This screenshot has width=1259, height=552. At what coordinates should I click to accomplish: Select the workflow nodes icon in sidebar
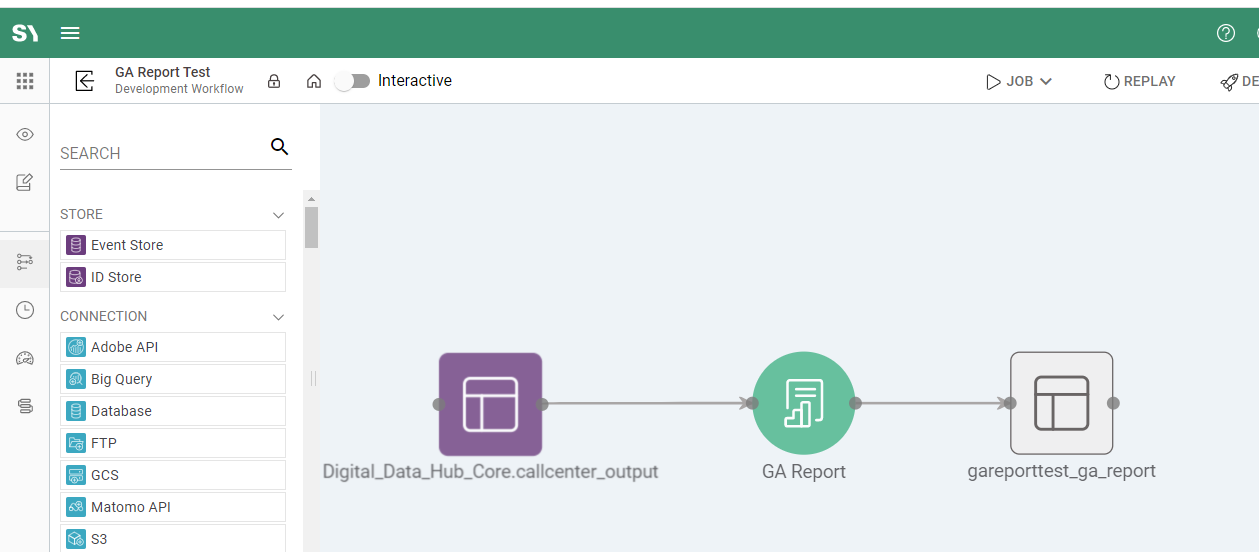tap(25, 262)
